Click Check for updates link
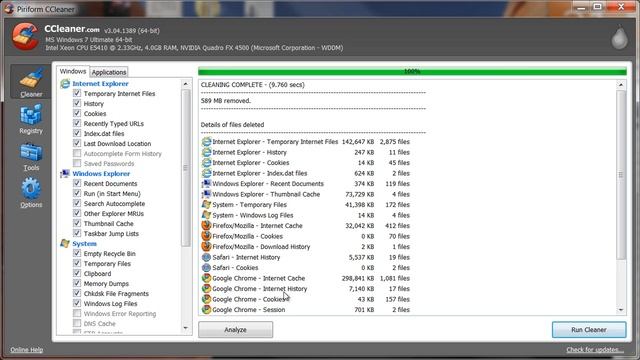Screen dimensions: 640x360 tap(595, 350)
